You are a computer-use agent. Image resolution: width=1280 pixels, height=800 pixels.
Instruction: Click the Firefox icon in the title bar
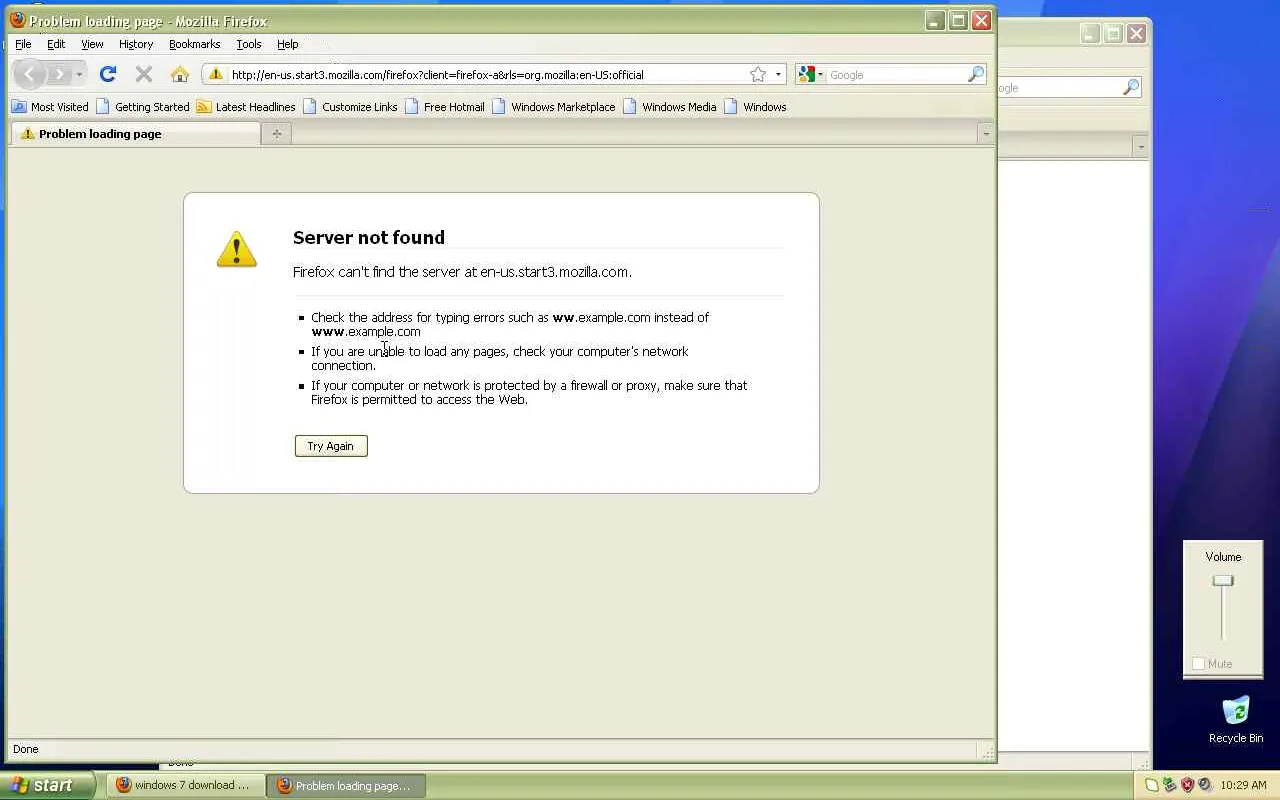17,20
